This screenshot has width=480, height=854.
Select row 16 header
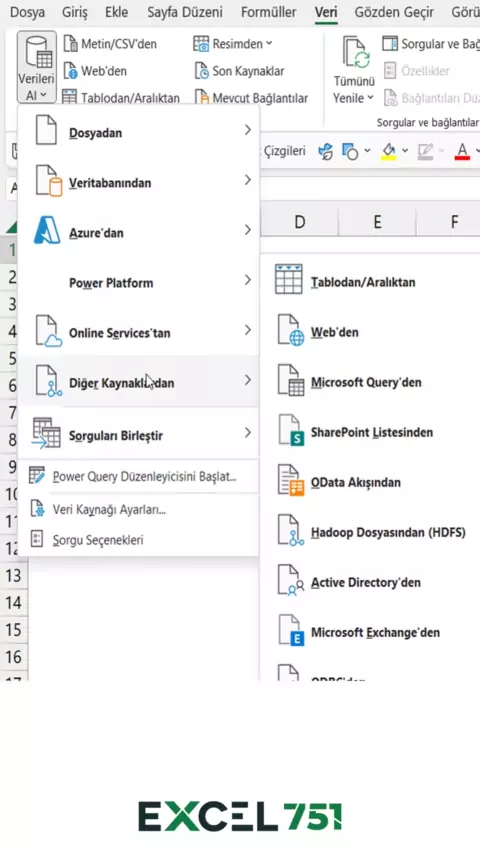click(13, 657)
